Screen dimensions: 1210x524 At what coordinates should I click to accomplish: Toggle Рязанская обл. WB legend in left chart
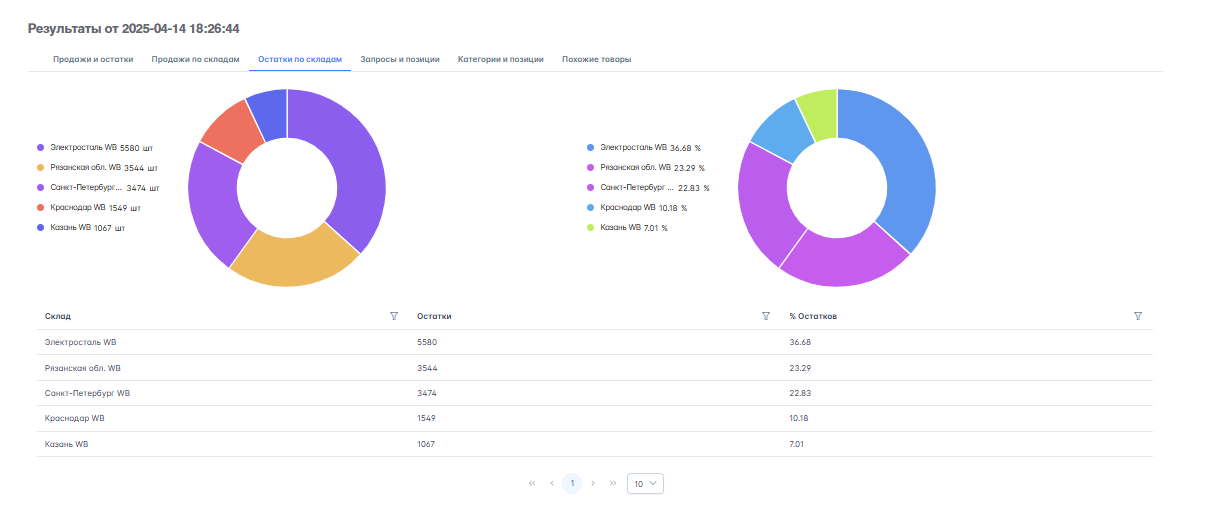coord(84,167)
